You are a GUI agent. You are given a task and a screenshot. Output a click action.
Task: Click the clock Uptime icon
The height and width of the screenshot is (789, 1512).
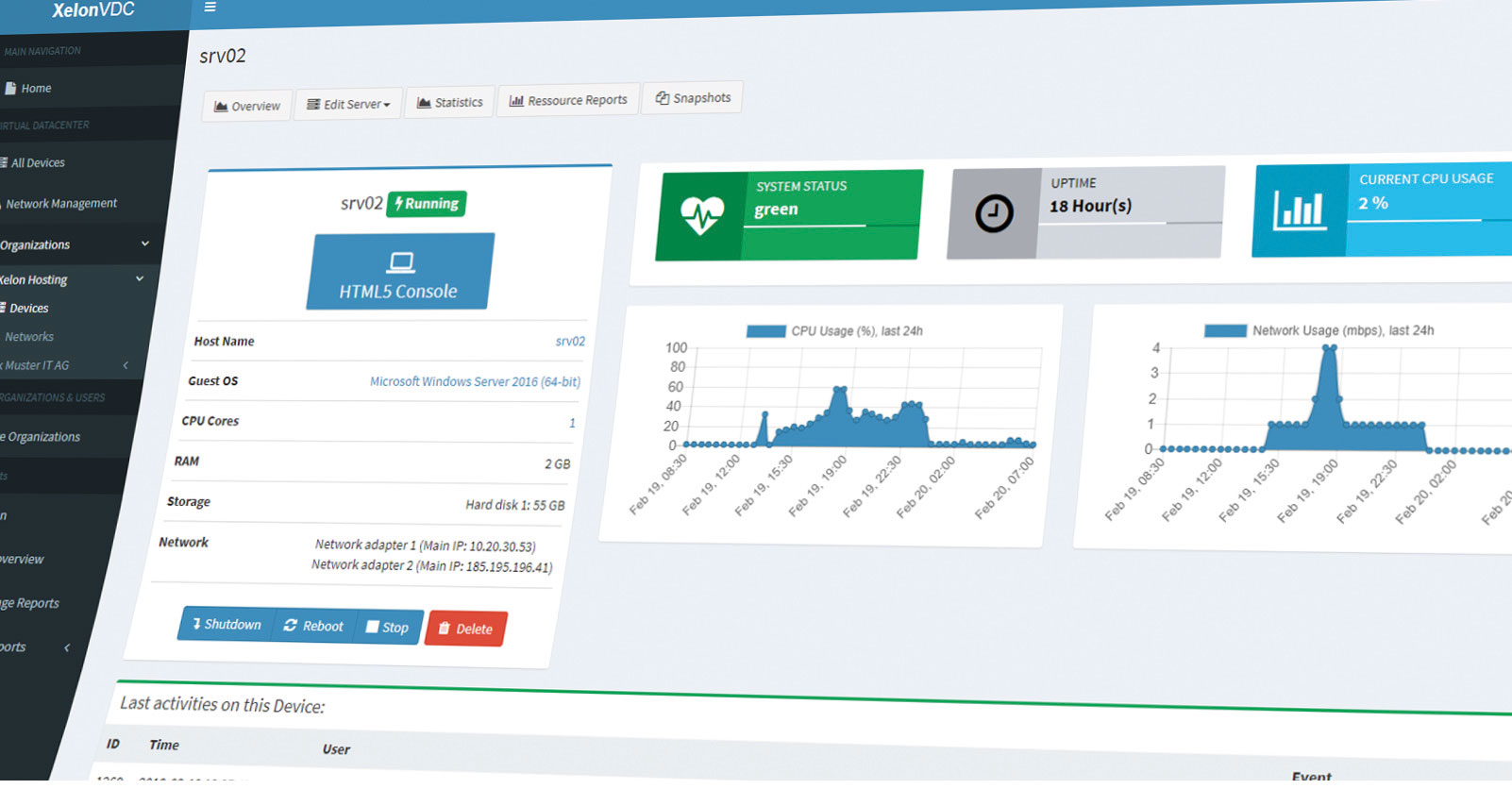pos(993,213)
